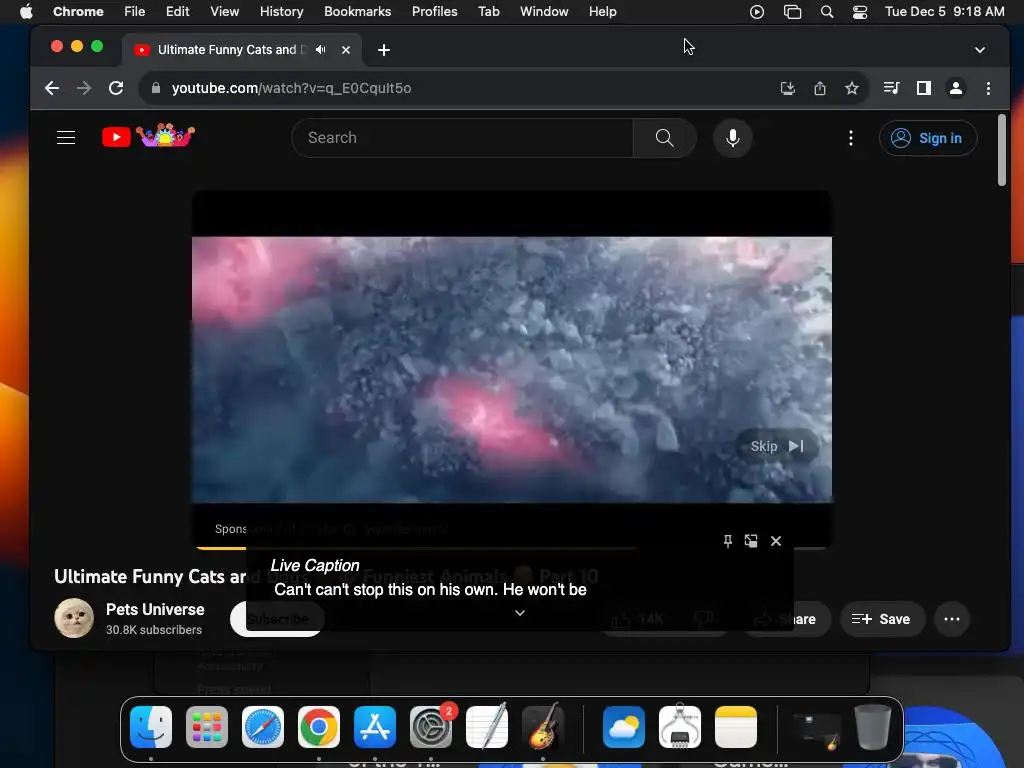The height and width of the screenshot is (768, 1024).
Task: Open GarageBand from the Dock
Action: (543, 727)
